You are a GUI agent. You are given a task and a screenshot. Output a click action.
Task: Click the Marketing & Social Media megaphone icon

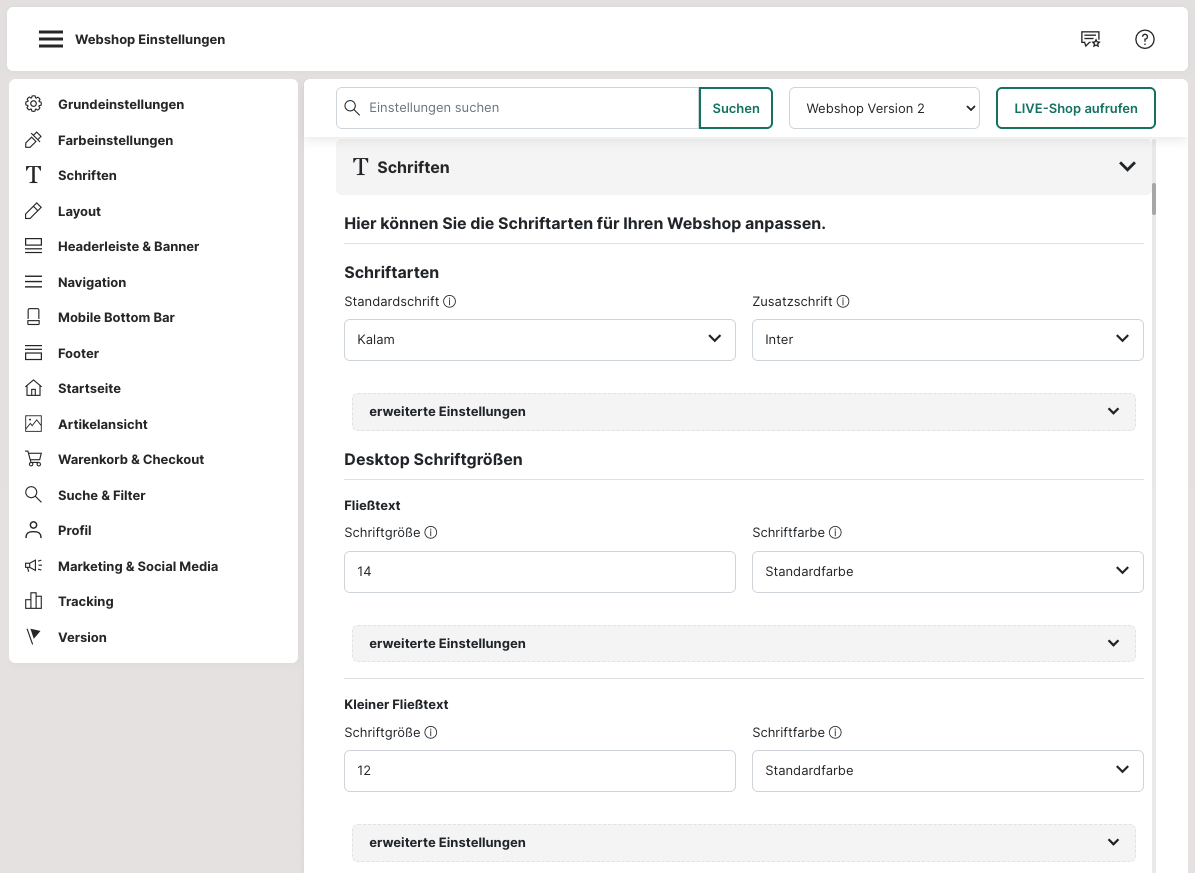[x=34, y=566]
